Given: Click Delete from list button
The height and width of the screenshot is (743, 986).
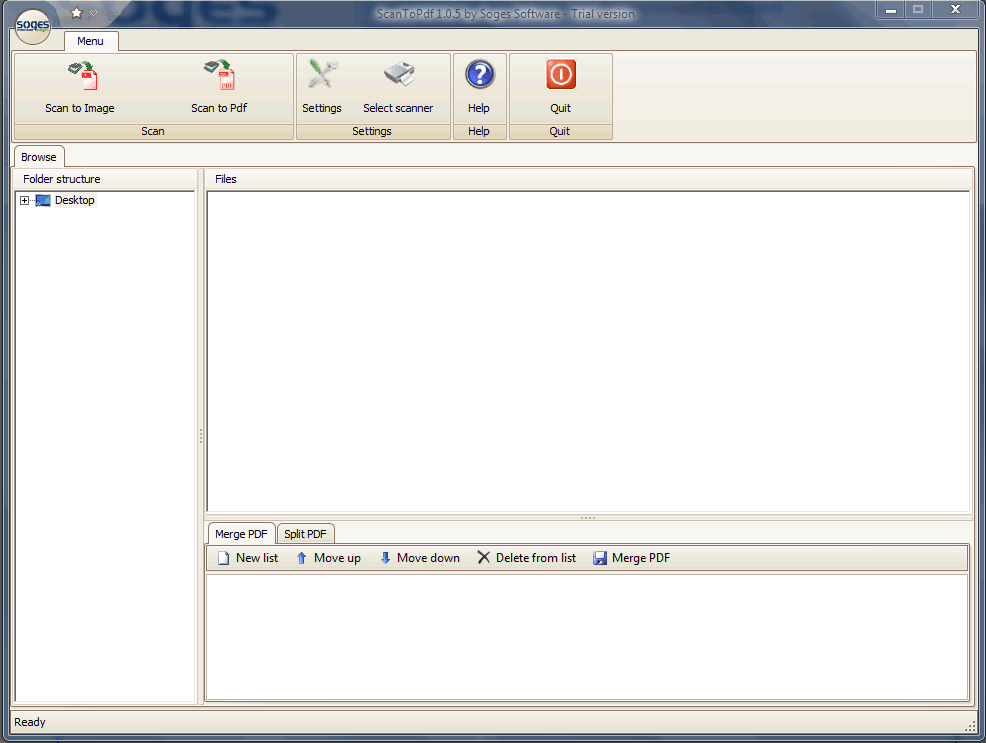Looking at the screenshot, I should (x=526, y=558).
